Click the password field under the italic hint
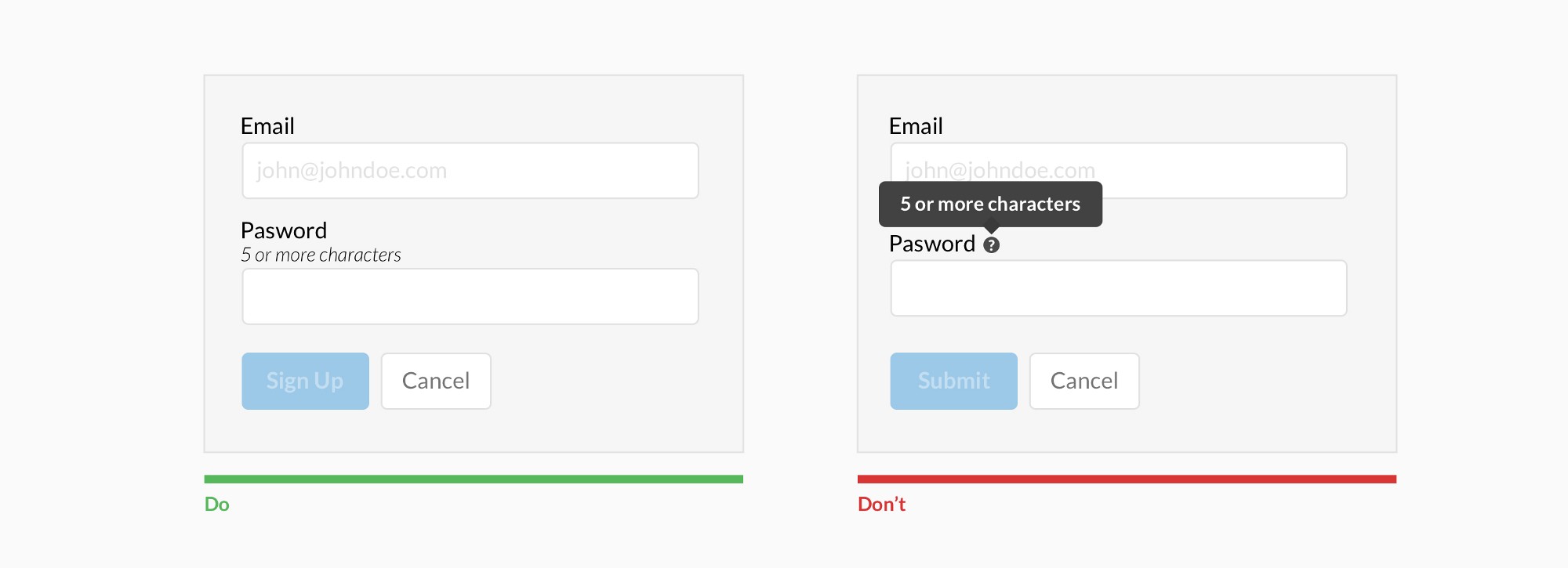Viewport: 1568px width, 568px height. 470,297
